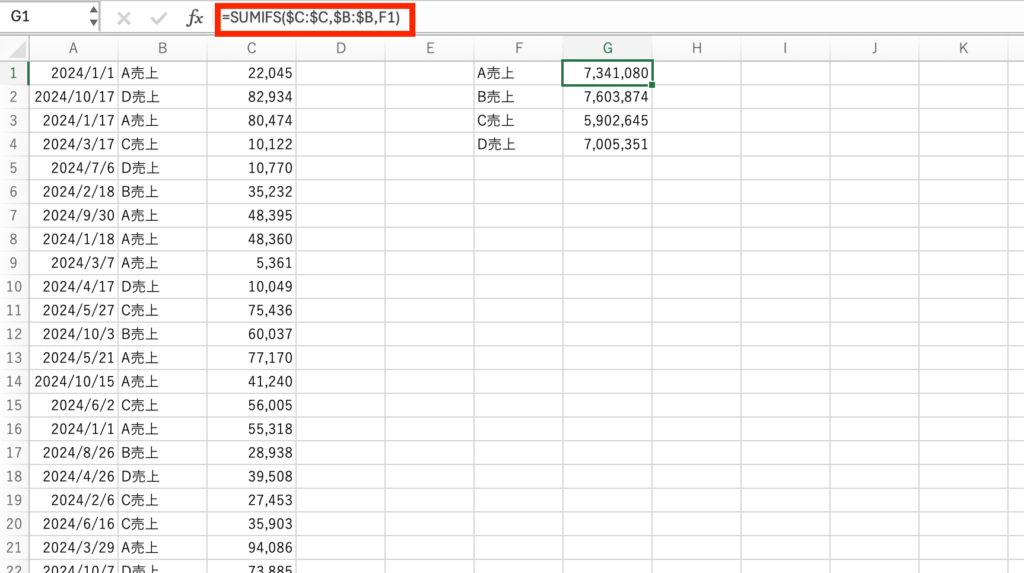The image size is (1024, 573).
Task: Click amount cell 48,395
Action: pos(251,216)
